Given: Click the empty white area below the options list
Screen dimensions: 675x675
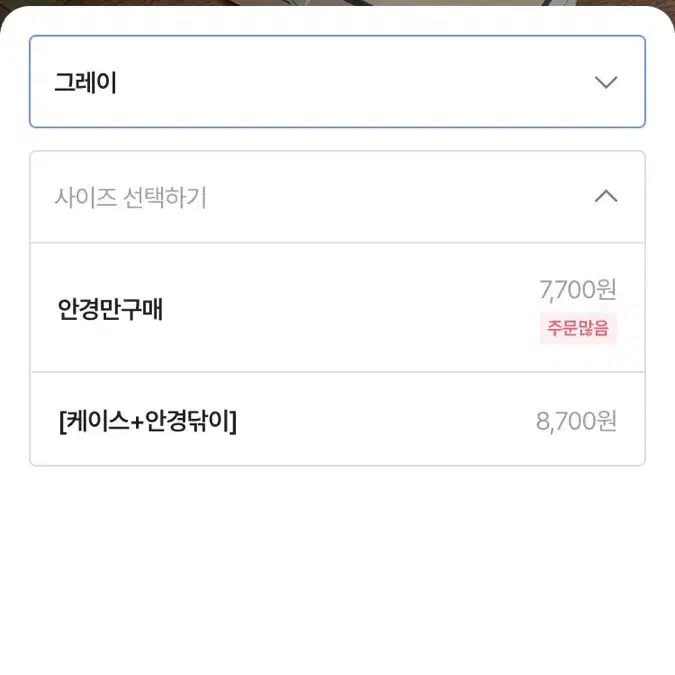Looking at the screenshot, I should (337, 568).
